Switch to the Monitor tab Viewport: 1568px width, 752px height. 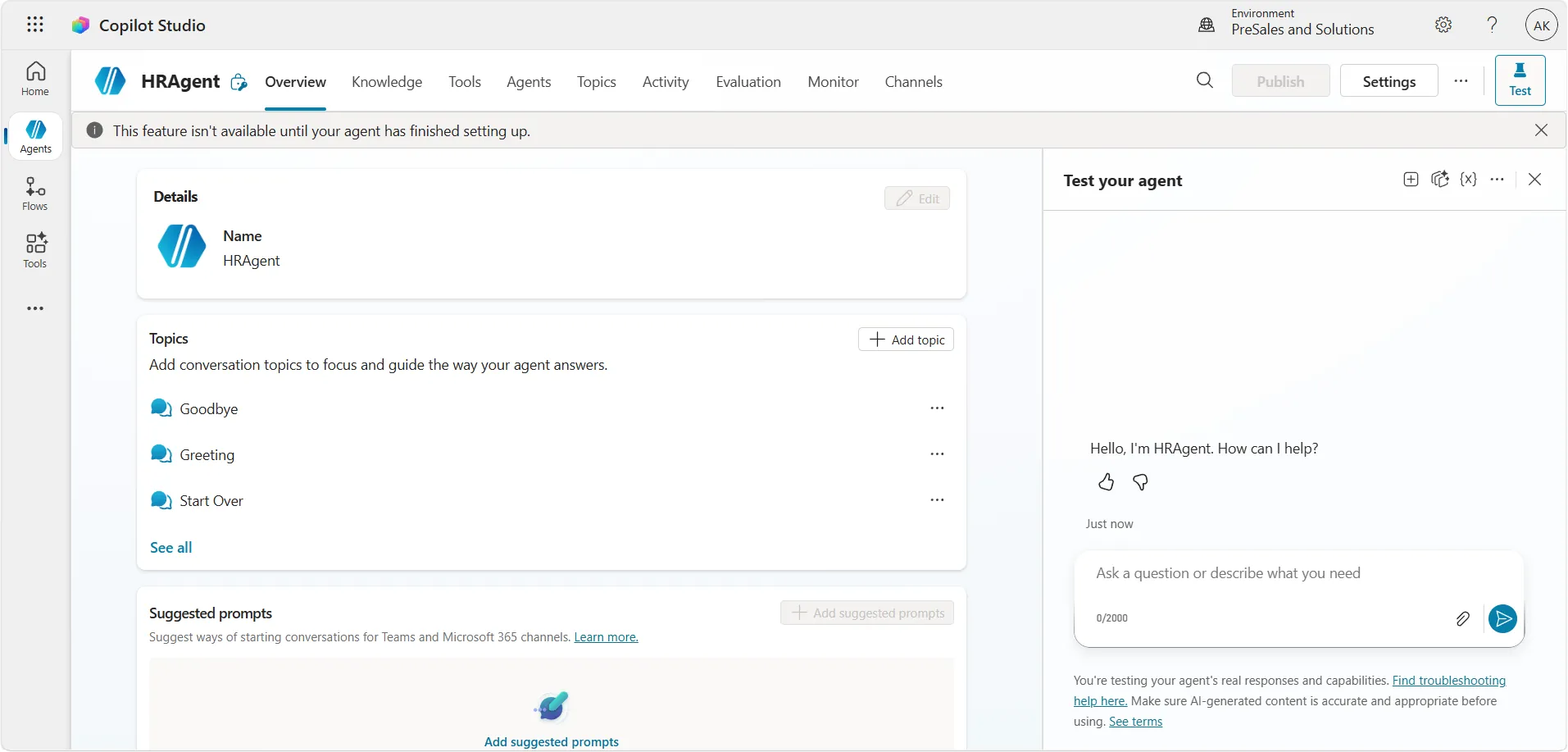coord(833,82)
